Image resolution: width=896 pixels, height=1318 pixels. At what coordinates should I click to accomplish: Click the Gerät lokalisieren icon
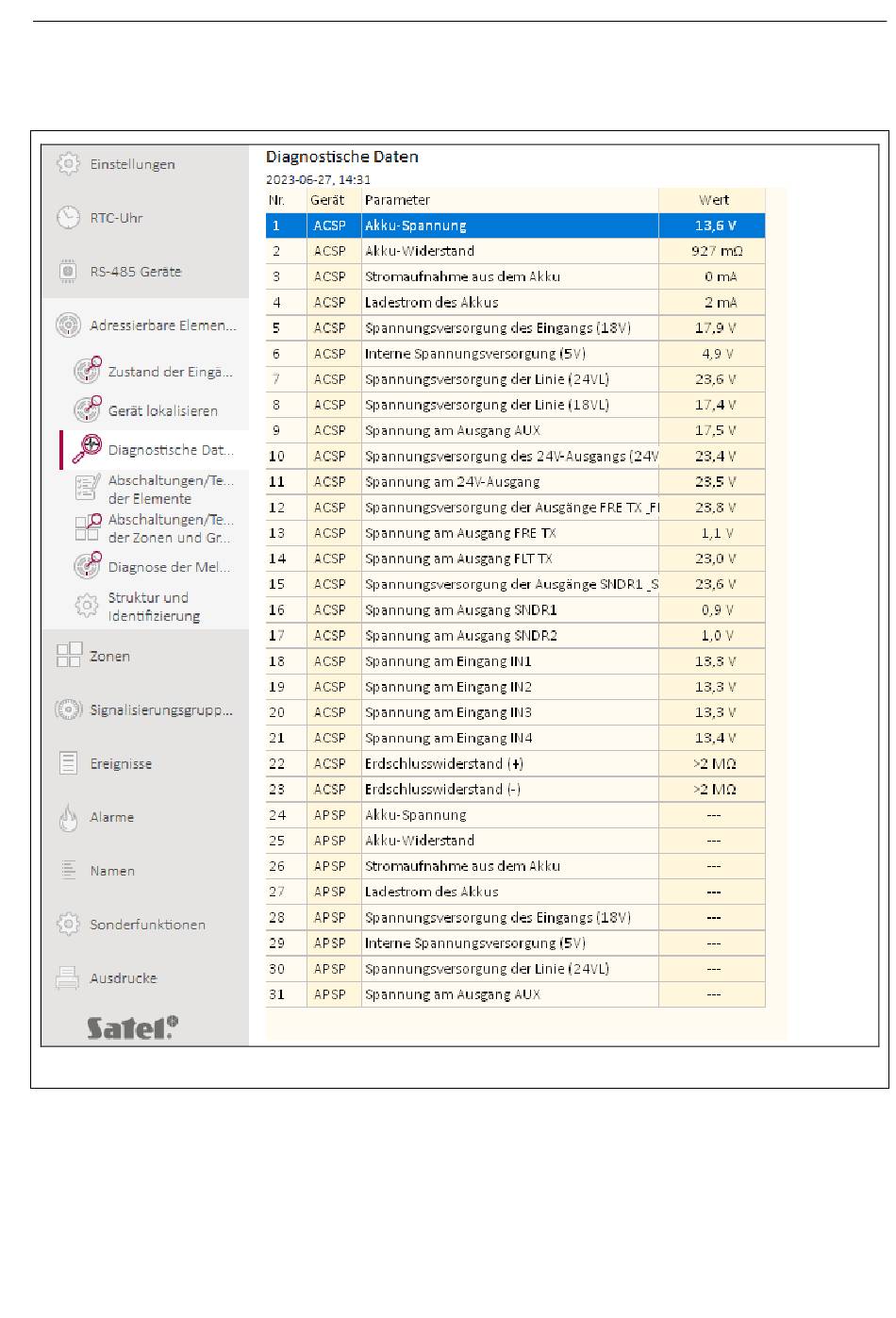coord(87,409)
